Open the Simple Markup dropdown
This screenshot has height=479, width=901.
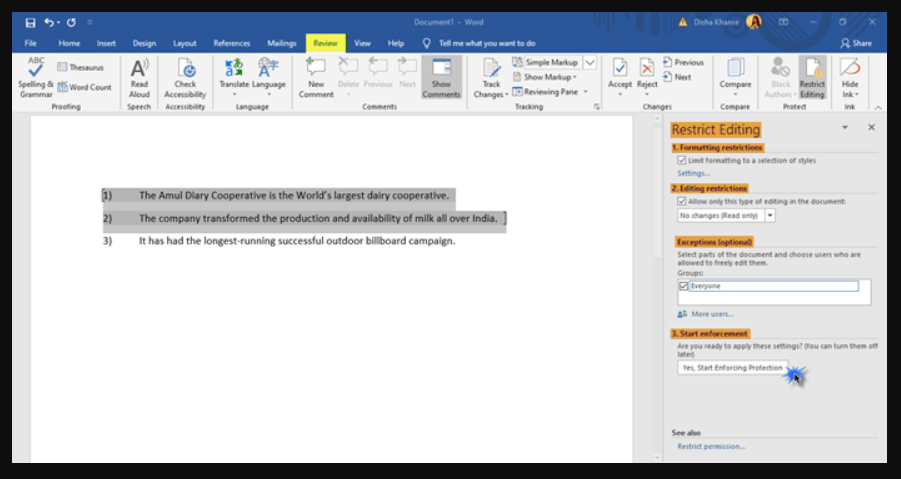[590, 62]
